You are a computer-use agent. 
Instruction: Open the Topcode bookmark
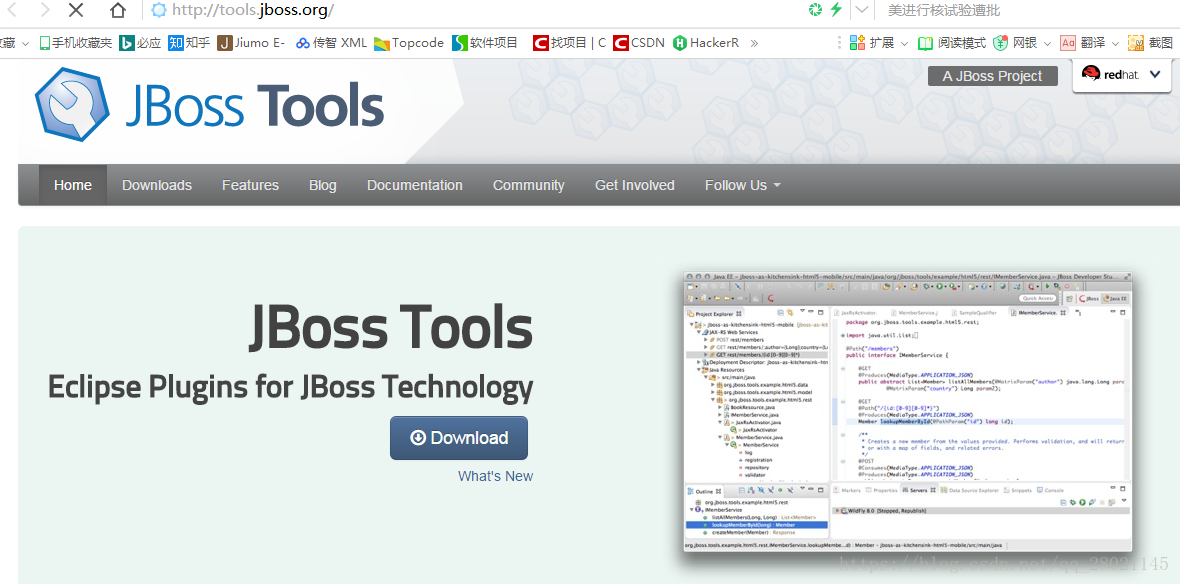pos(409,43)
